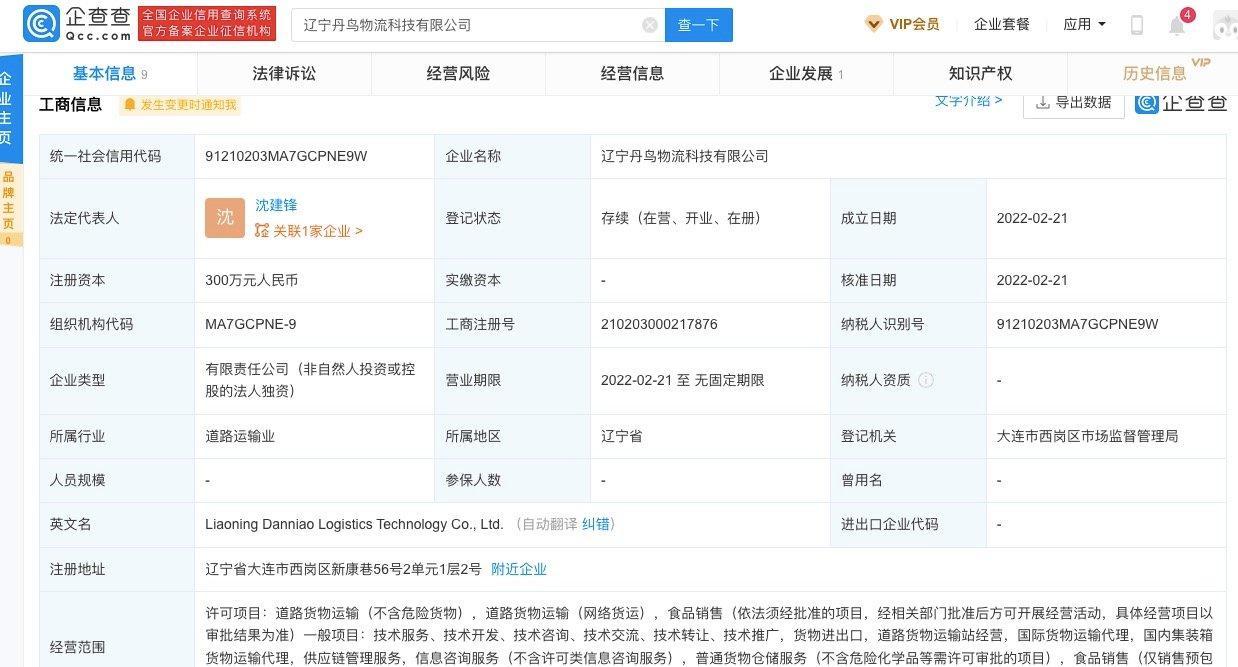Image resolution: width=1238 pixels, height=667 pixels.
Task: Select 大连市西岗区市场监督管理局 registration authority
Action: pyautogui.click(x=1088, y=436)
